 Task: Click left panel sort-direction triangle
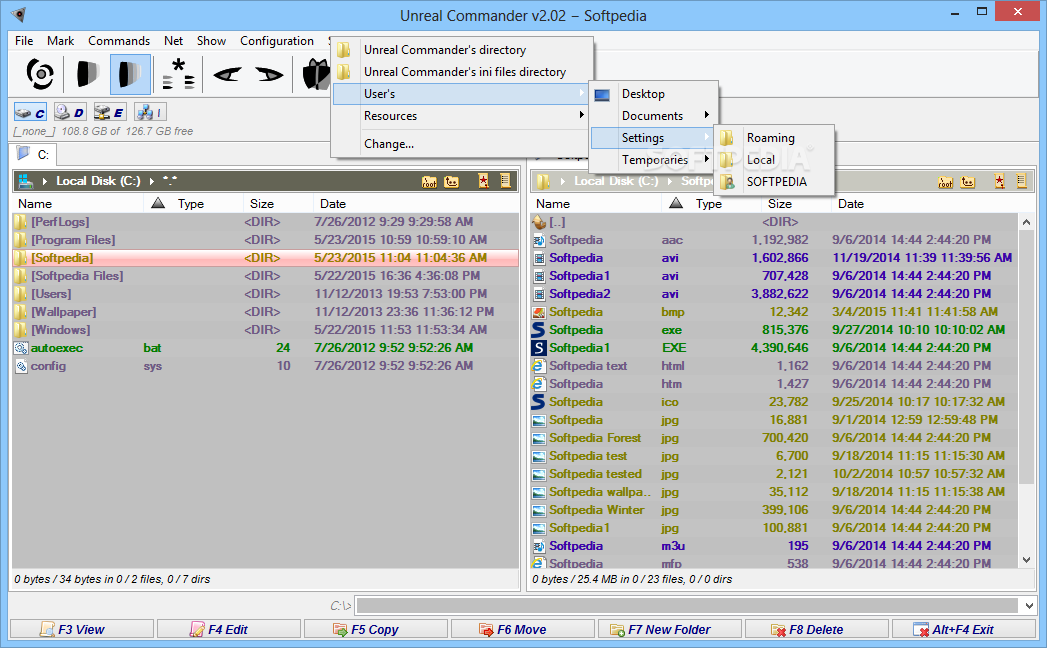coord(158,203)
